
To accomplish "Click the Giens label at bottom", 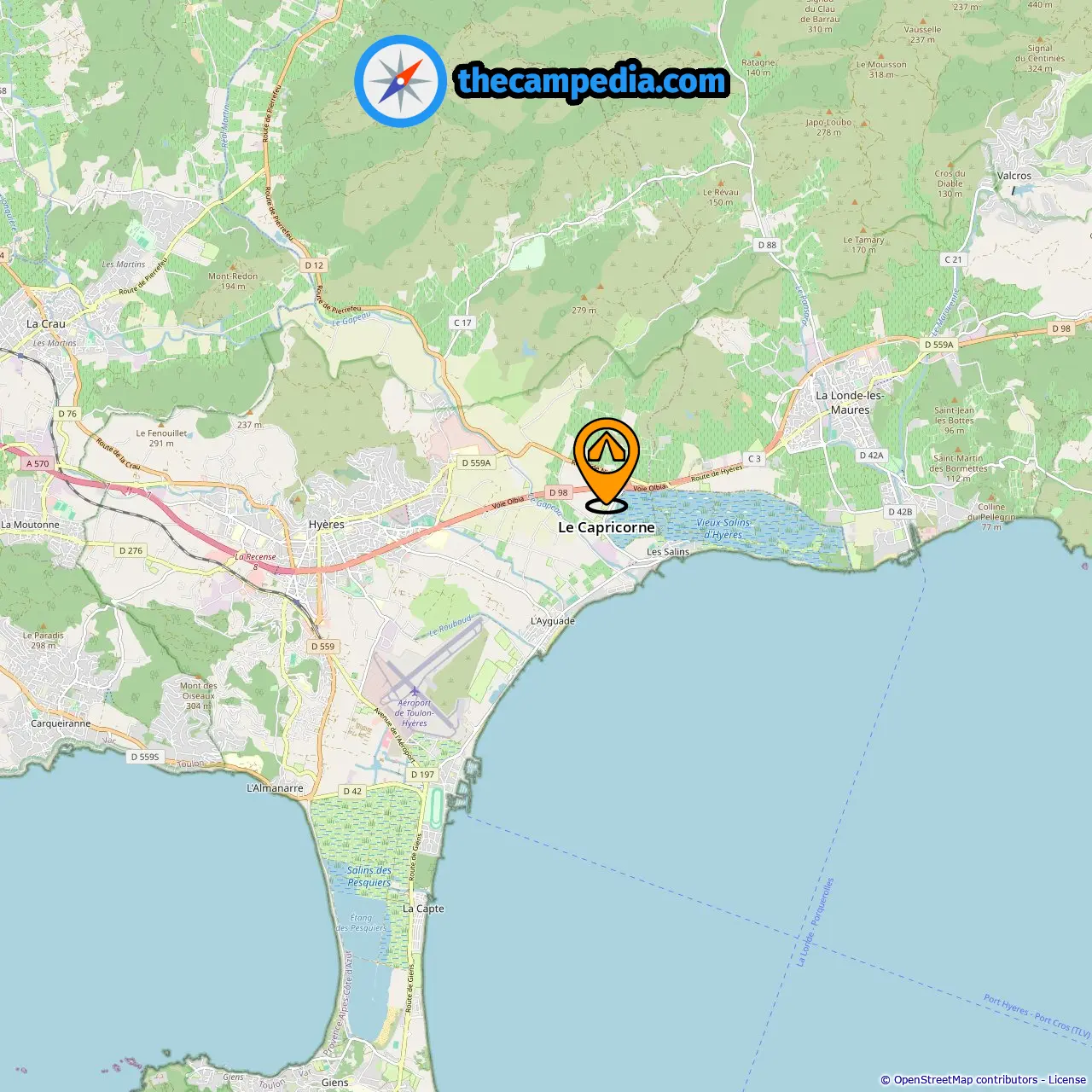I will [x=335, y=1082].
